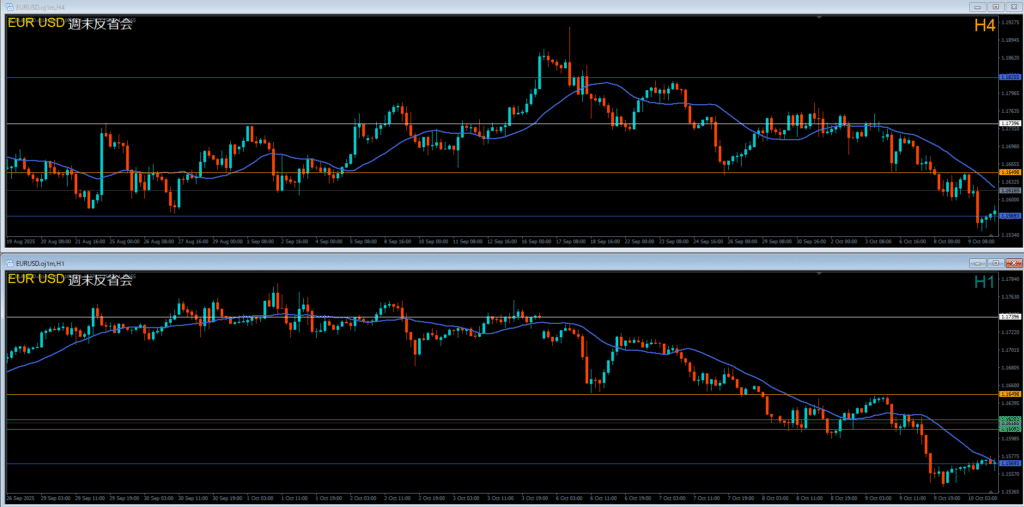Click the upper green price tag on H1 chart

(x=1009, y=419)
